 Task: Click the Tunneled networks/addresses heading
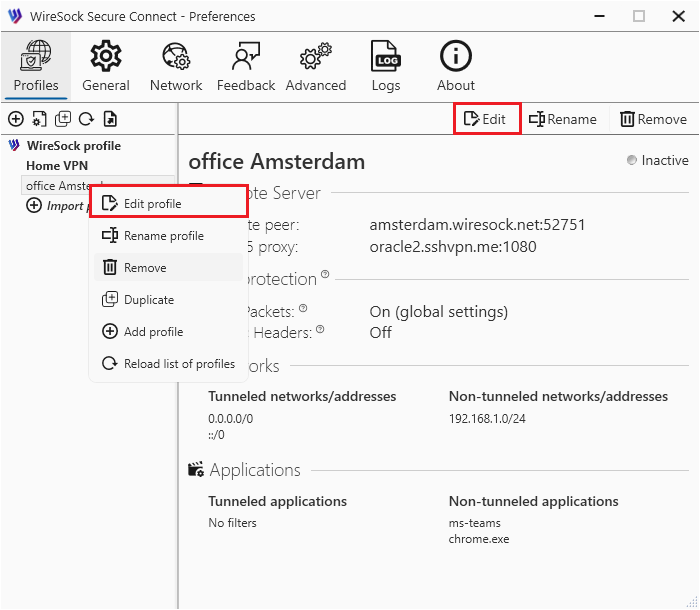click(302, 397)
